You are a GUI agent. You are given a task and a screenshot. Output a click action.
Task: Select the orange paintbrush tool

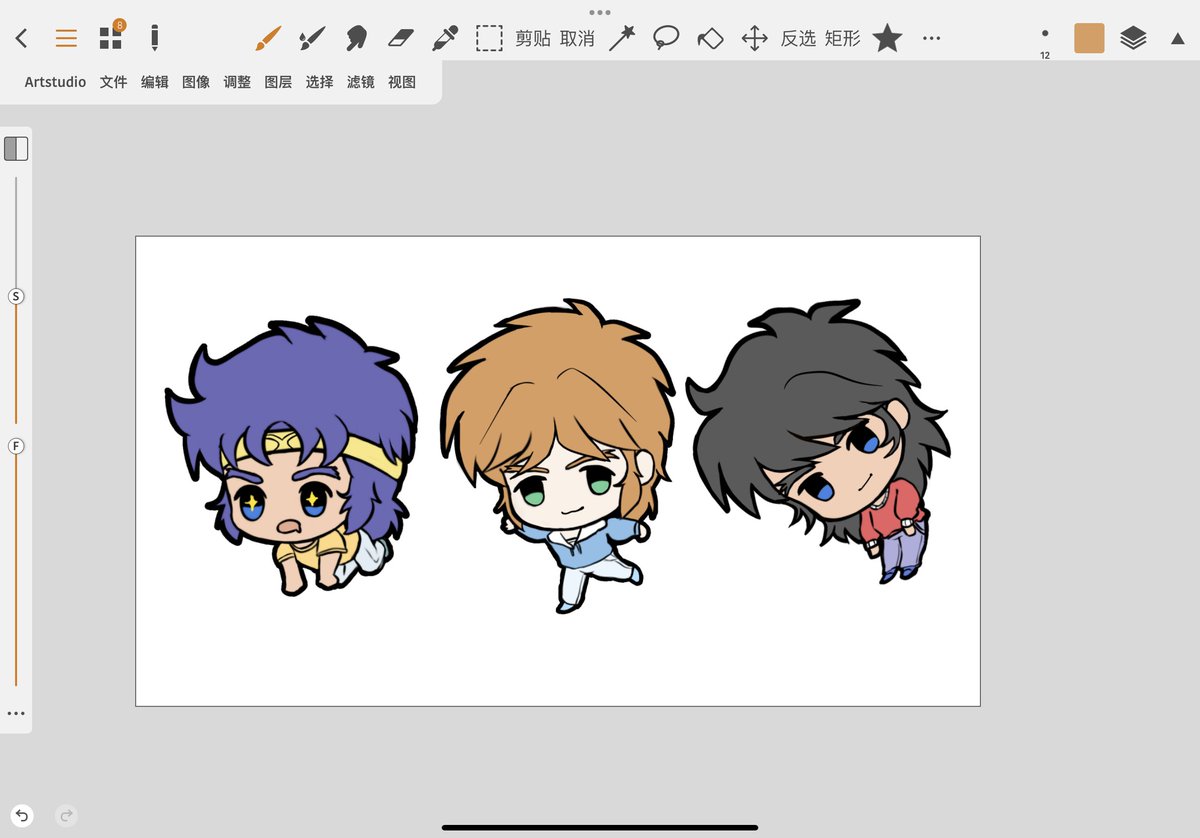(x=267, y=38)
